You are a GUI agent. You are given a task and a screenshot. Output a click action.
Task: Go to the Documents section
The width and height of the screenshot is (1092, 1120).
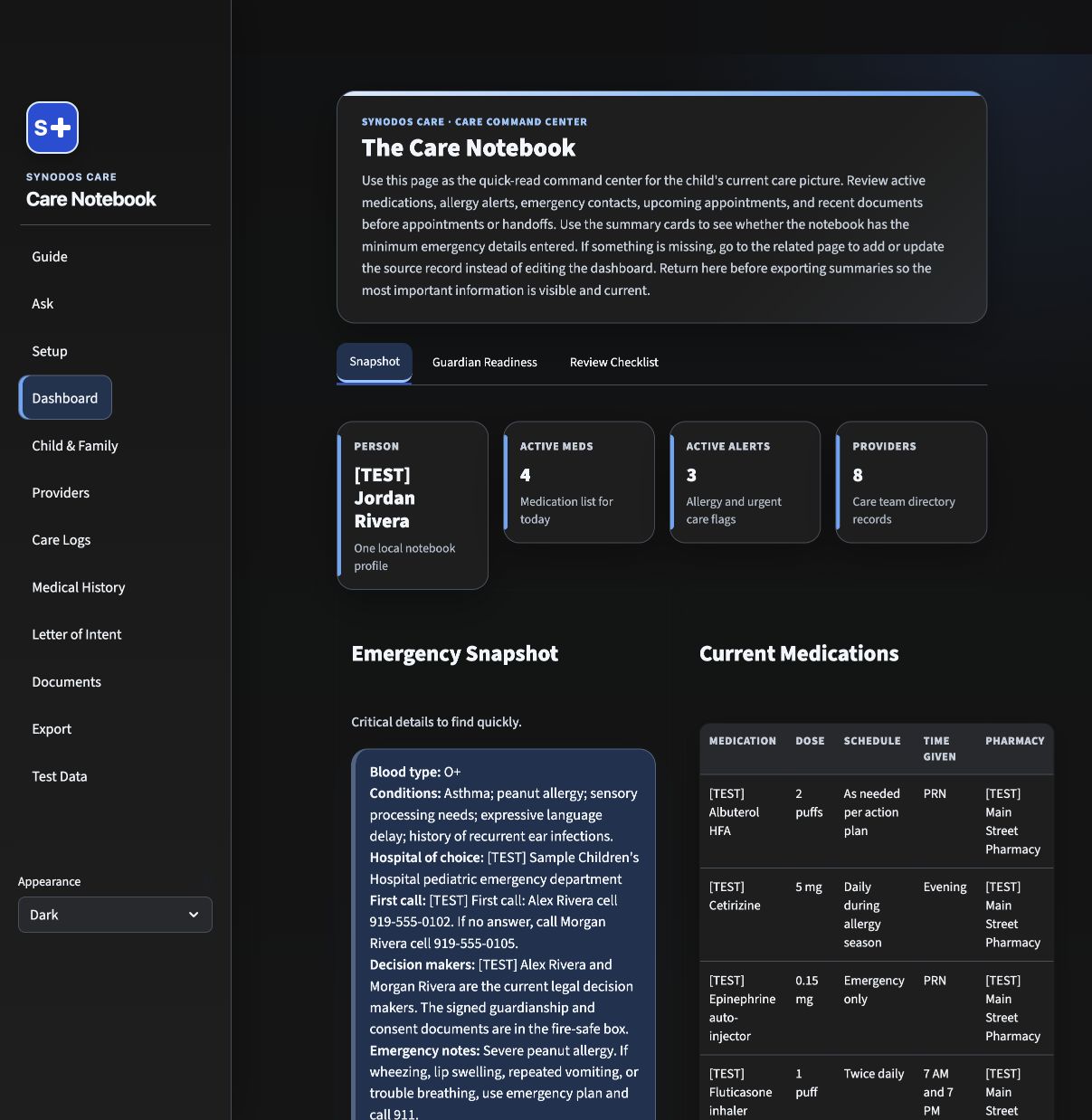[67, 682]
